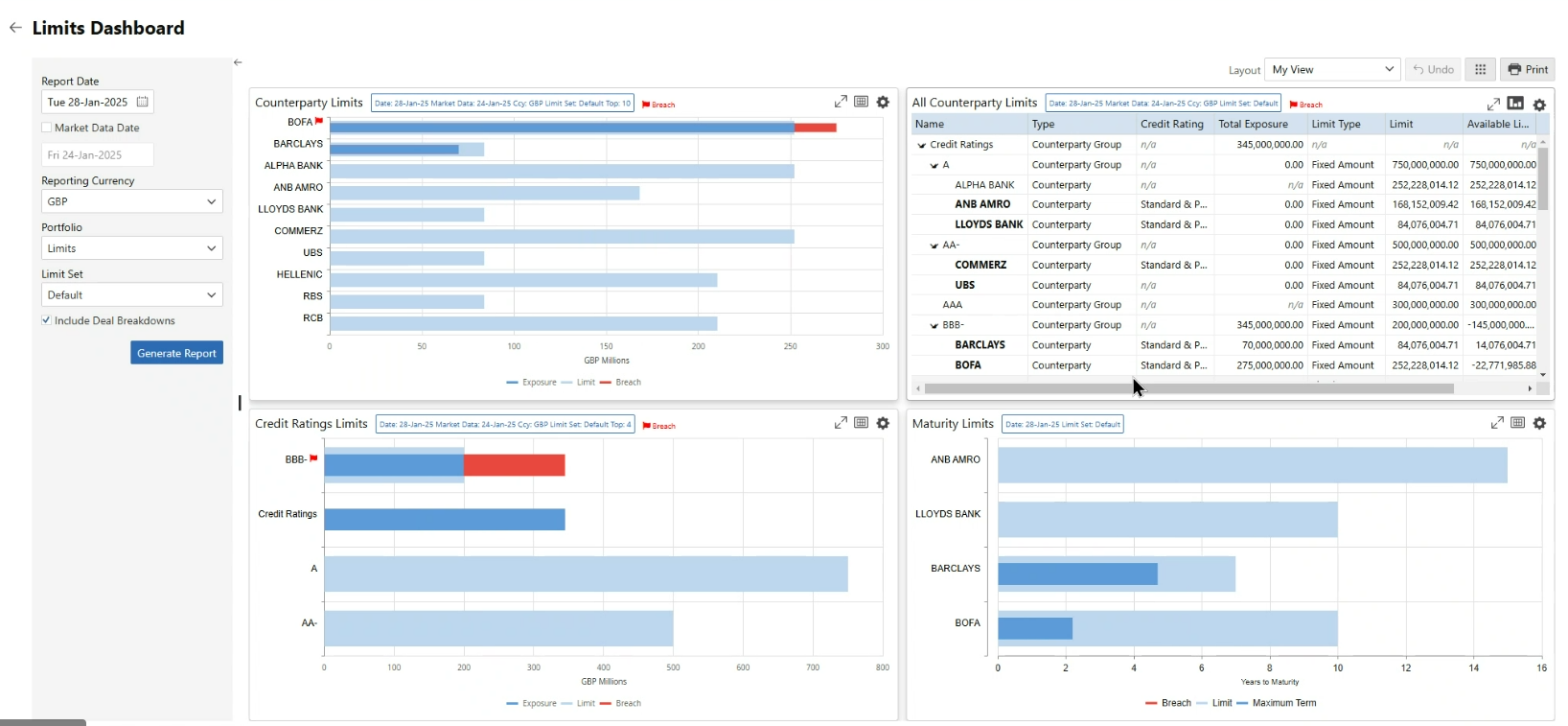Viewport: 1568px width, 726px height.
Task: Click the Generate Report button
Action: (x=176, y=353)
